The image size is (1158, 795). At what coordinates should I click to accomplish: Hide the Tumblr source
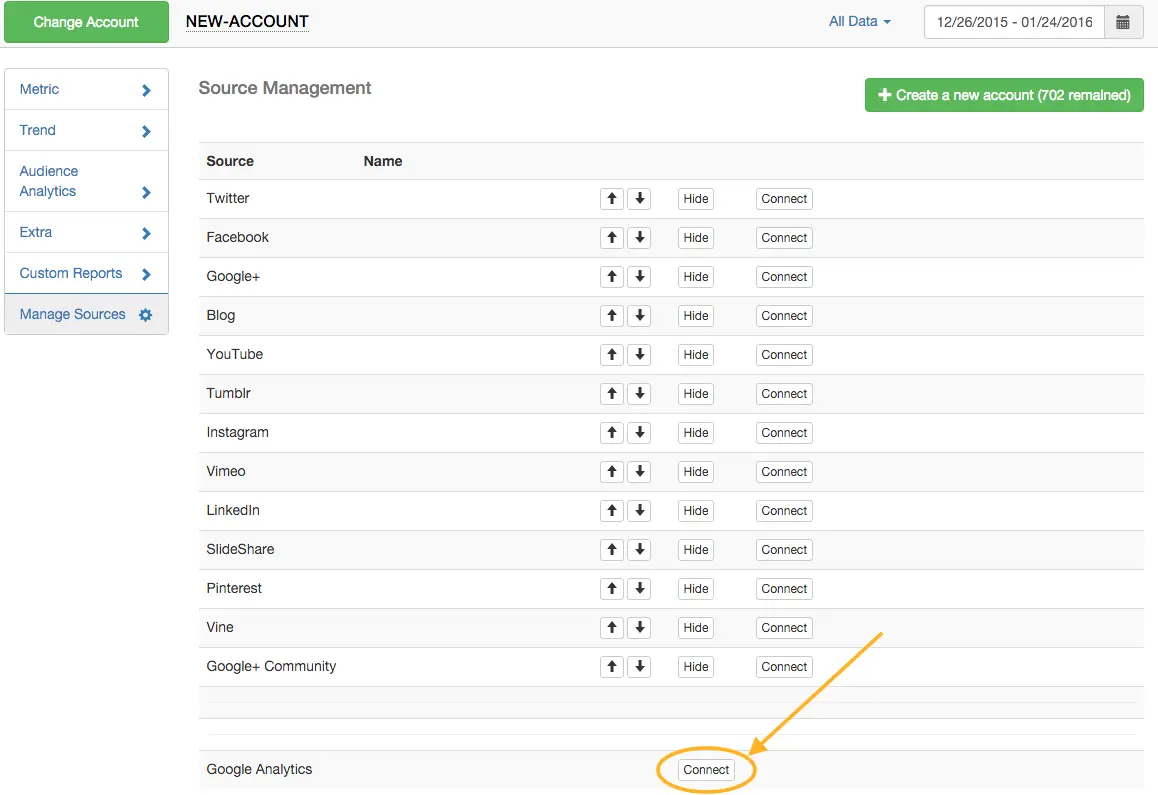point(696,394)
